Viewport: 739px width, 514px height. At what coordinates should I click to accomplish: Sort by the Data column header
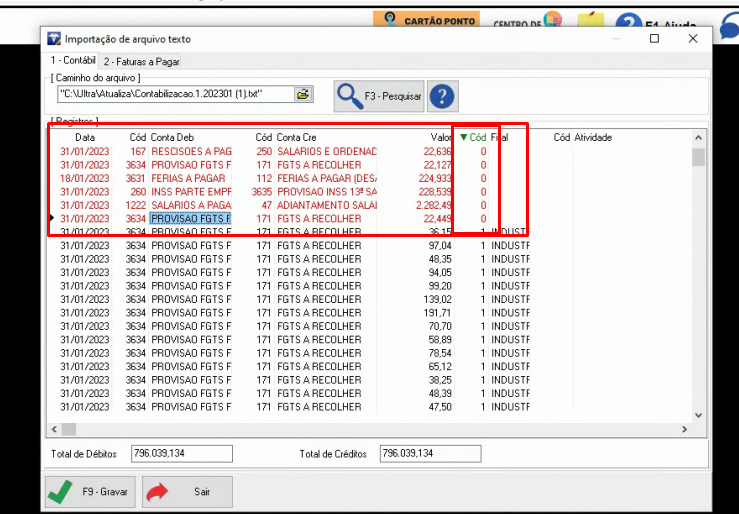tap(85, 138)
